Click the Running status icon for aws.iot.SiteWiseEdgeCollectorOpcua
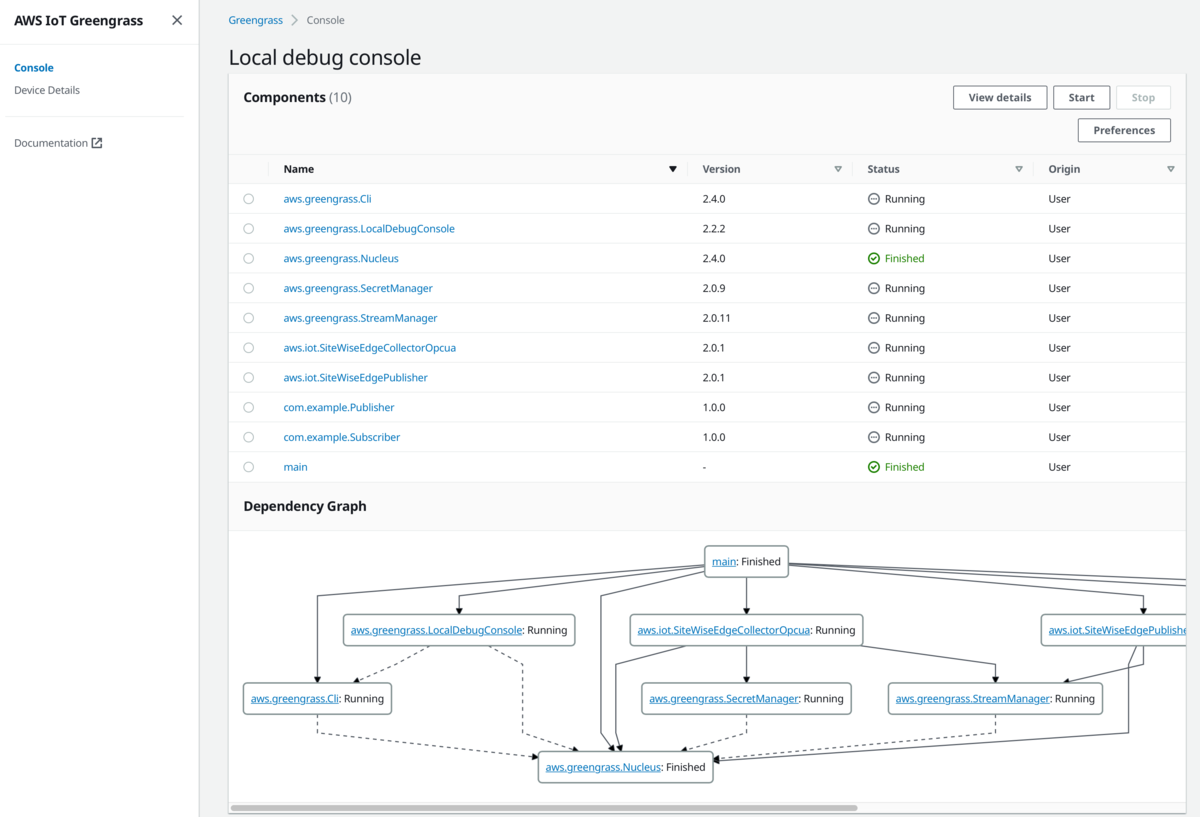Screen dimensions: 1200x817 coord(874,348)
